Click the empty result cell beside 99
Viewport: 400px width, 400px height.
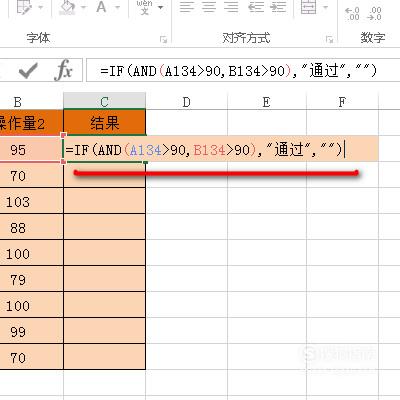click(104, 331)
